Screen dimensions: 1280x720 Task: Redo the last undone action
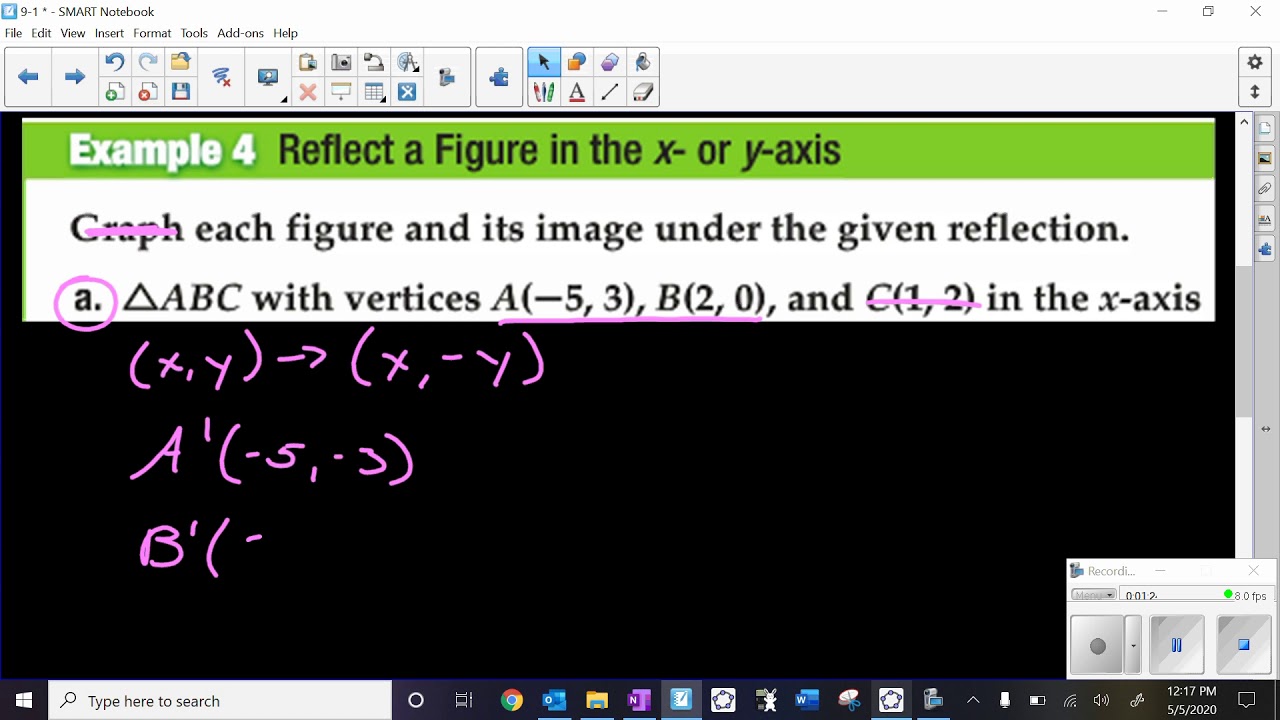(x=147, y=62)
